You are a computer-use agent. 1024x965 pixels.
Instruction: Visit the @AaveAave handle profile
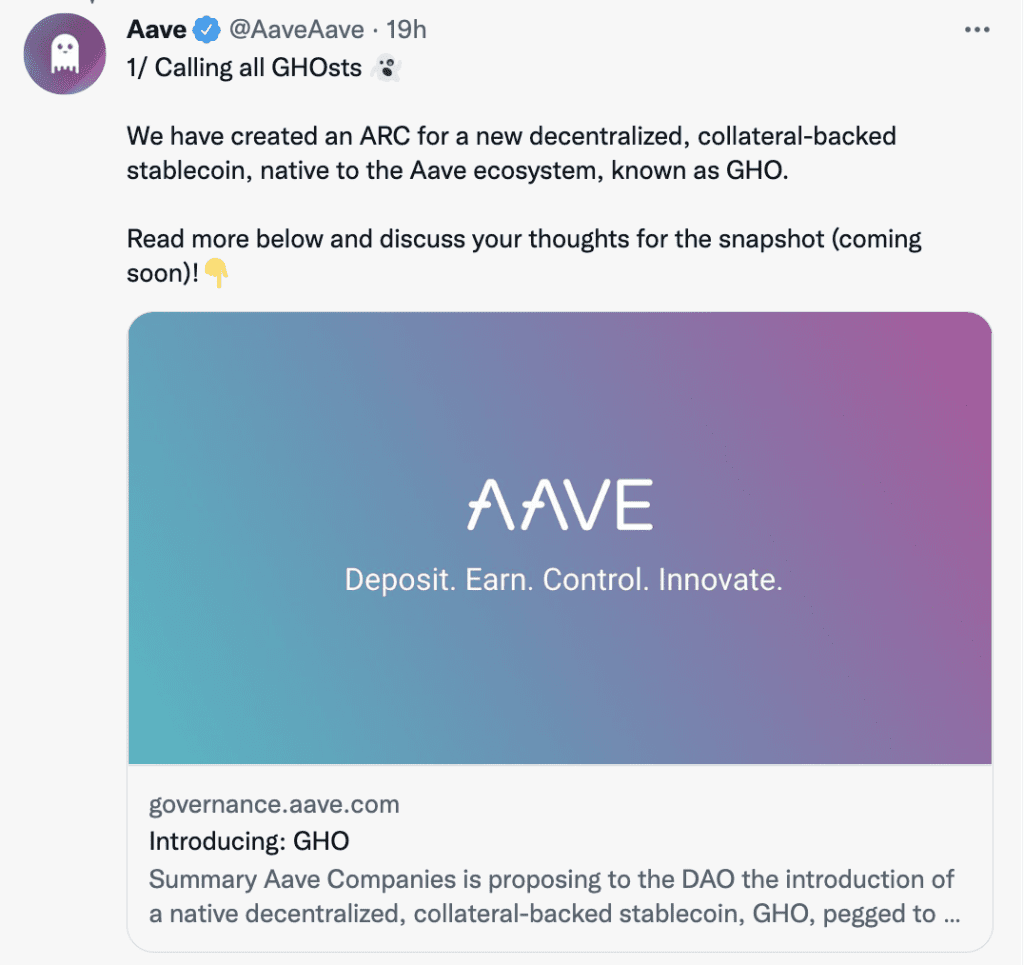point(296,30)
